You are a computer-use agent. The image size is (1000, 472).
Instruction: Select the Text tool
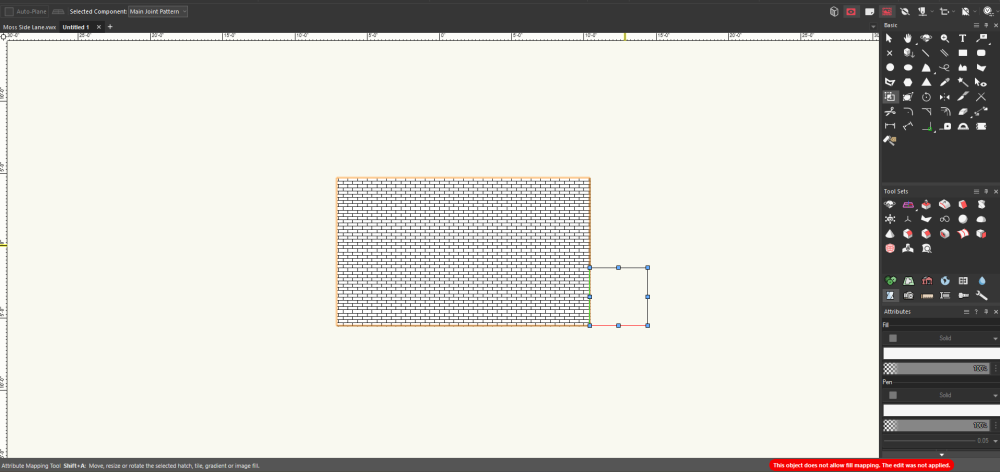pos(962,38)
